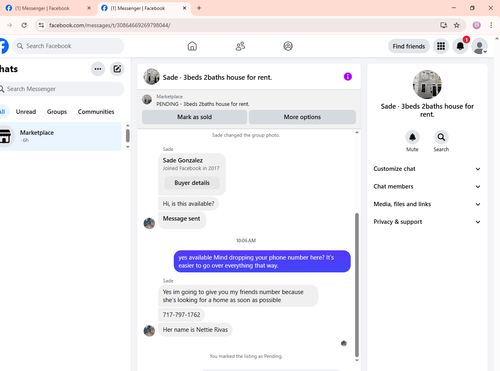The image size is (500, 371).
Task: Click the Search Messenger field
Action: 62,89
